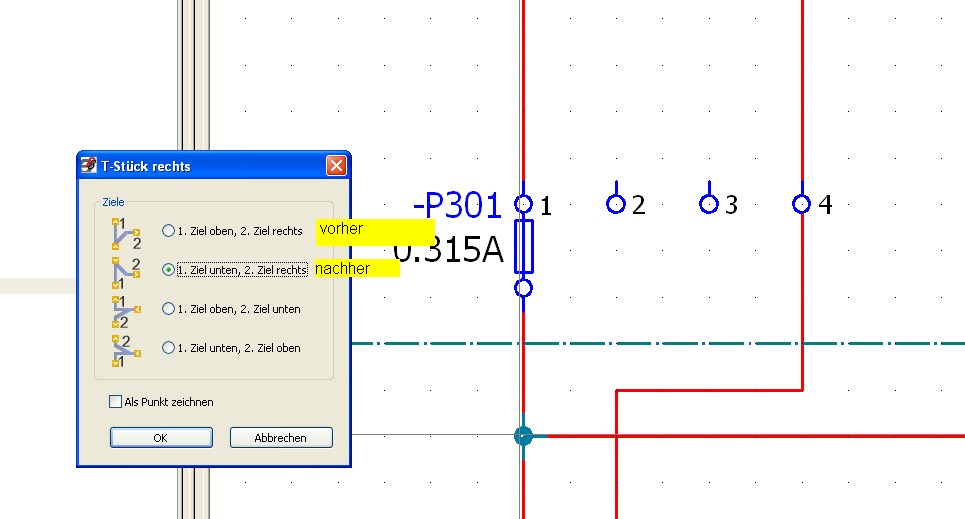Click the 0.315A rating text
The height and width of the screenshot is (519, 965).
point(448,250)
